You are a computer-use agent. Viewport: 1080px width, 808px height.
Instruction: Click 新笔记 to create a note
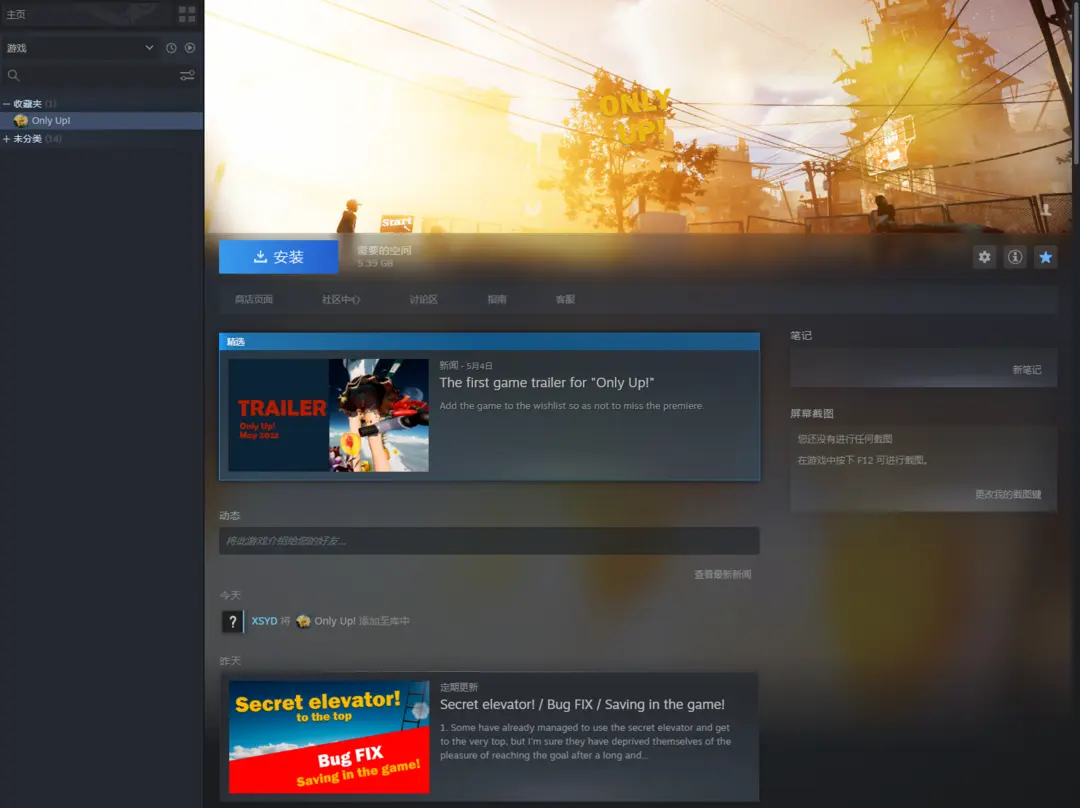1026,370
